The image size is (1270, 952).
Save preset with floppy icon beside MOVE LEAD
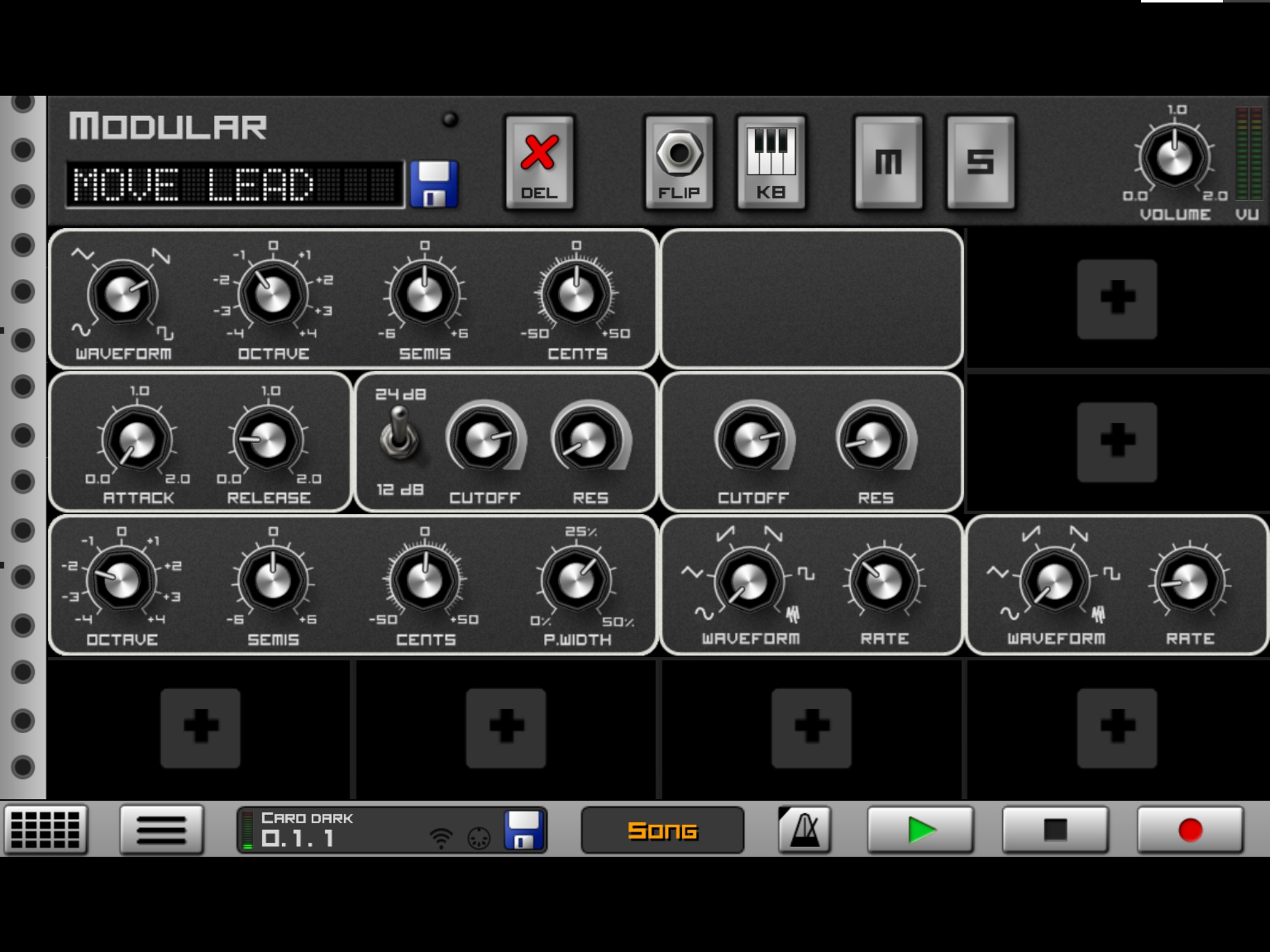(434, 184)
